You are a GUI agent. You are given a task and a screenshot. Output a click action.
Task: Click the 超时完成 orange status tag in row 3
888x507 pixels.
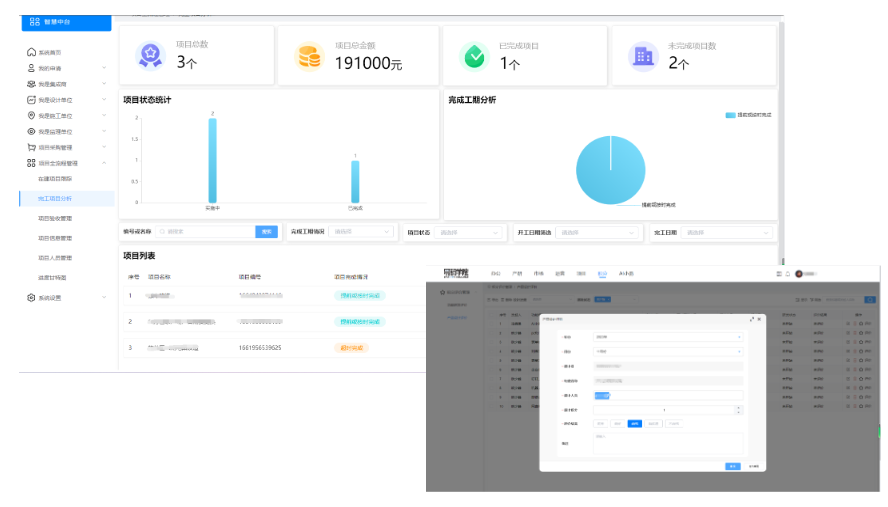click(352, 348)
